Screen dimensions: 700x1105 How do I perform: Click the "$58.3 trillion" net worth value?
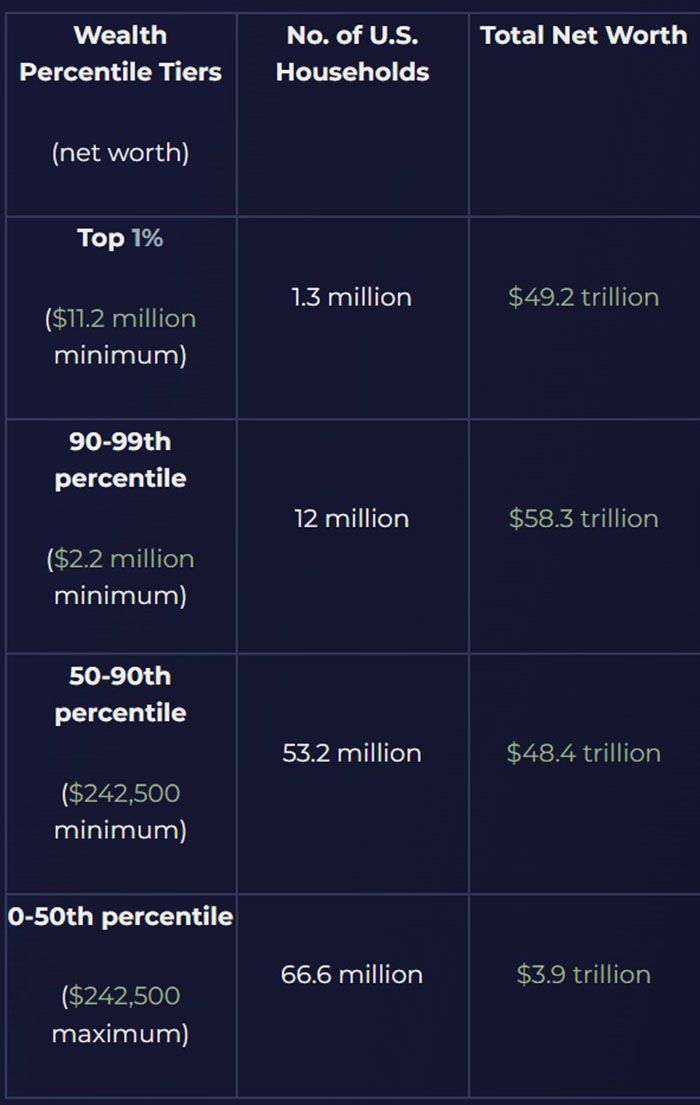coord(584,518)
